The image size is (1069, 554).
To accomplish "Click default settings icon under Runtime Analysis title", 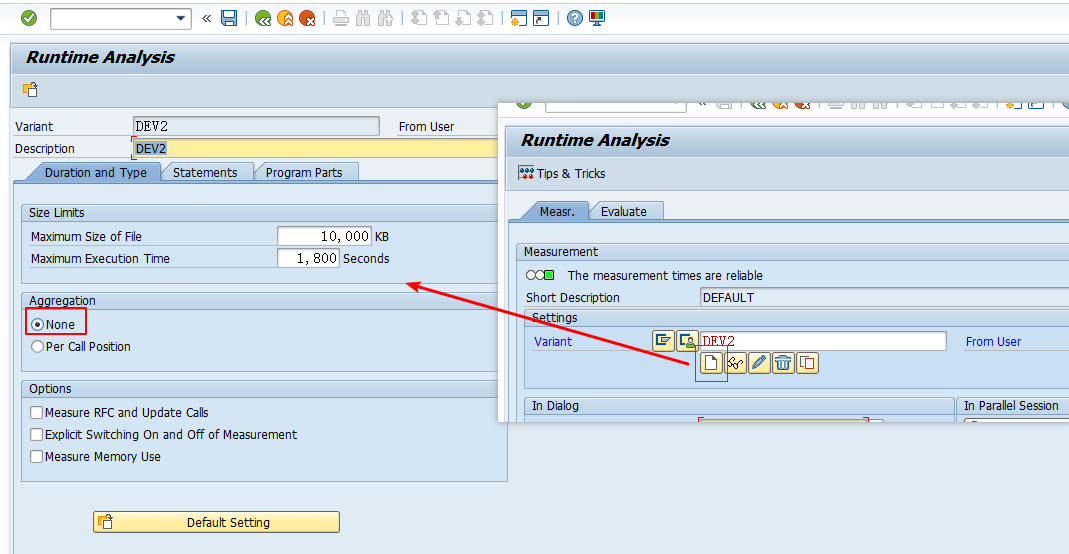I will [30, 89].
